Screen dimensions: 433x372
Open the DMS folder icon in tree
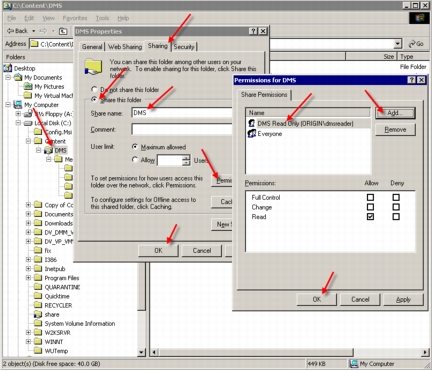[x=48, y=150]
